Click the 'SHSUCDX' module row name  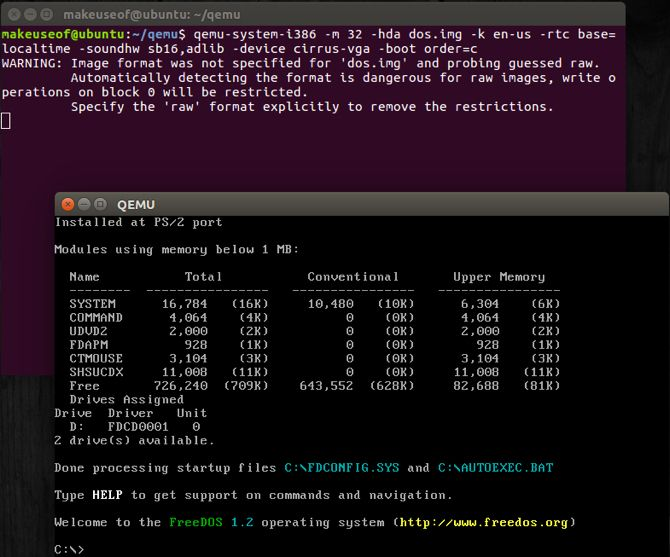pos(96,372)
